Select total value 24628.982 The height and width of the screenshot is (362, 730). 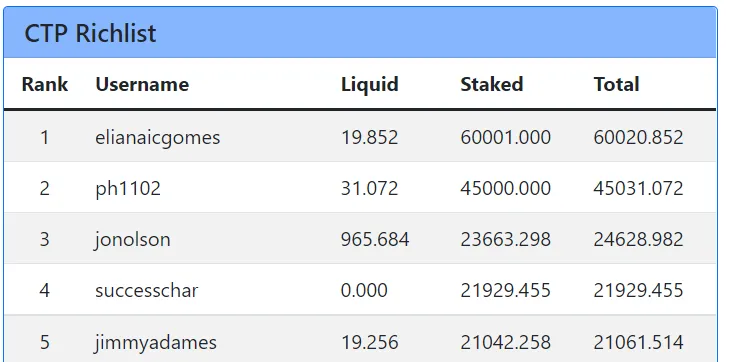(x=638, y=240)
